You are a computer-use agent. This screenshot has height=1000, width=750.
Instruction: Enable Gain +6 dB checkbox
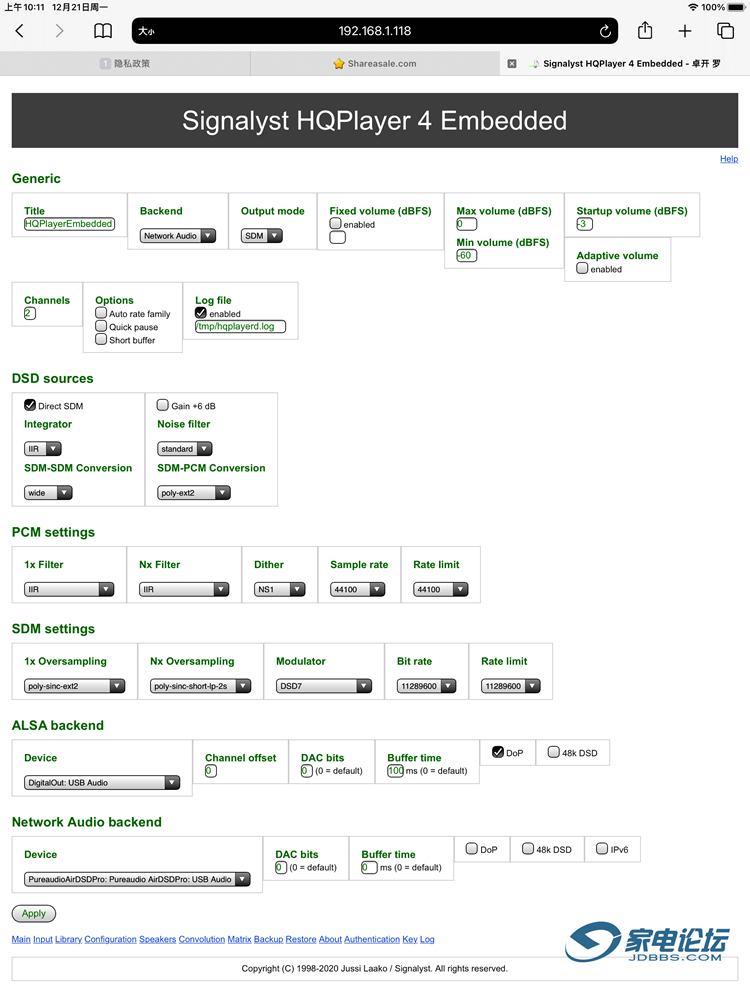click(163, 405)
